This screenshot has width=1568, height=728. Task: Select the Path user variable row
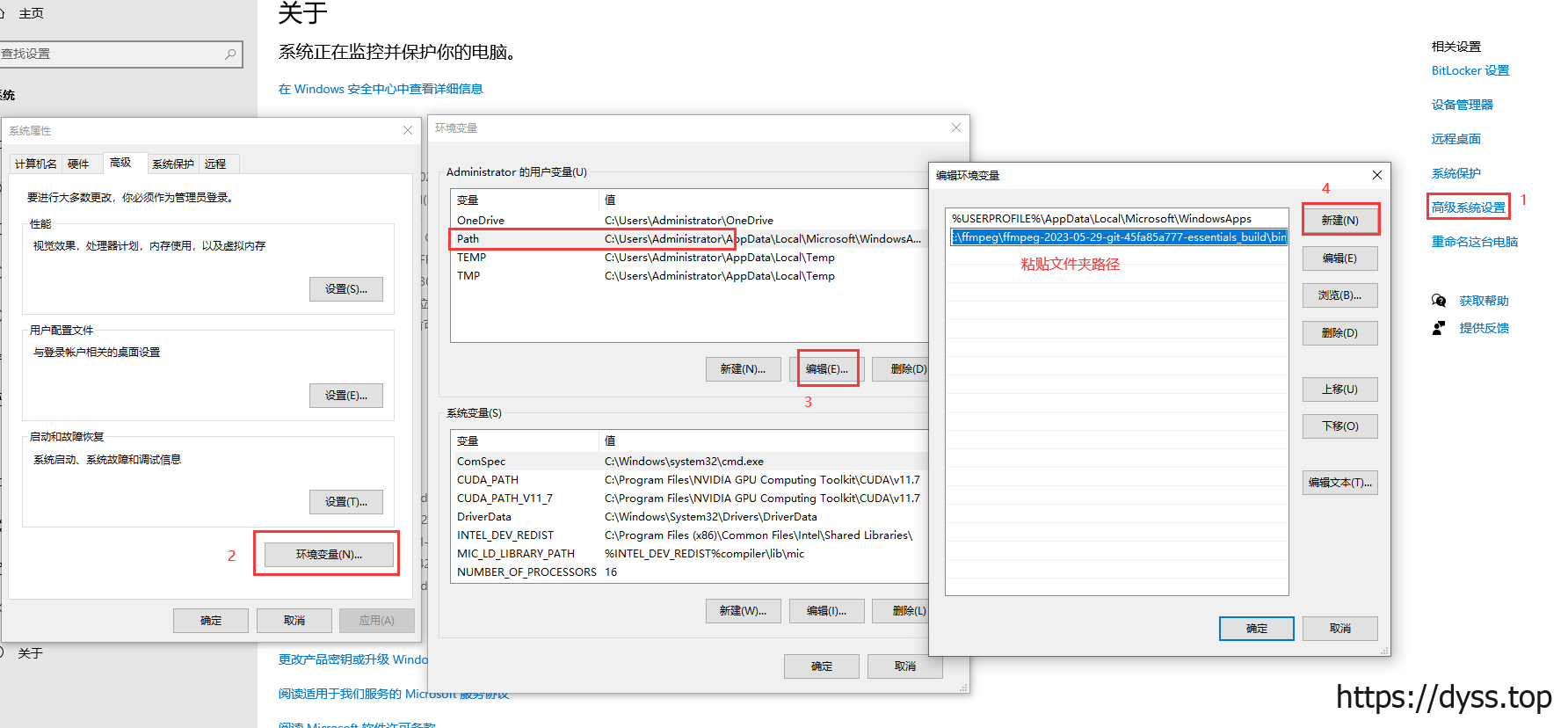point(689,239)
